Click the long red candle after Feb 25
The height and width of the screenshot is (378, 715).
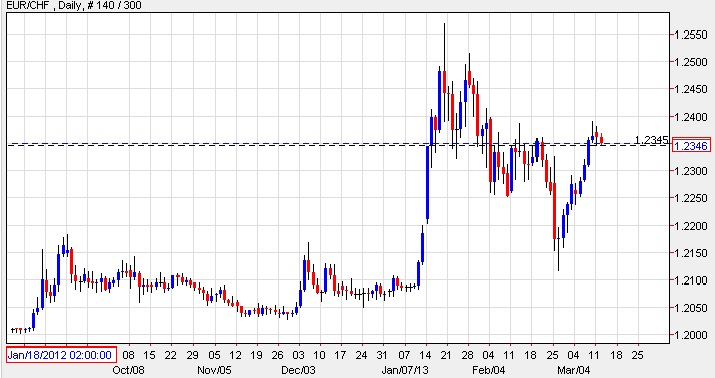[554, 211]
